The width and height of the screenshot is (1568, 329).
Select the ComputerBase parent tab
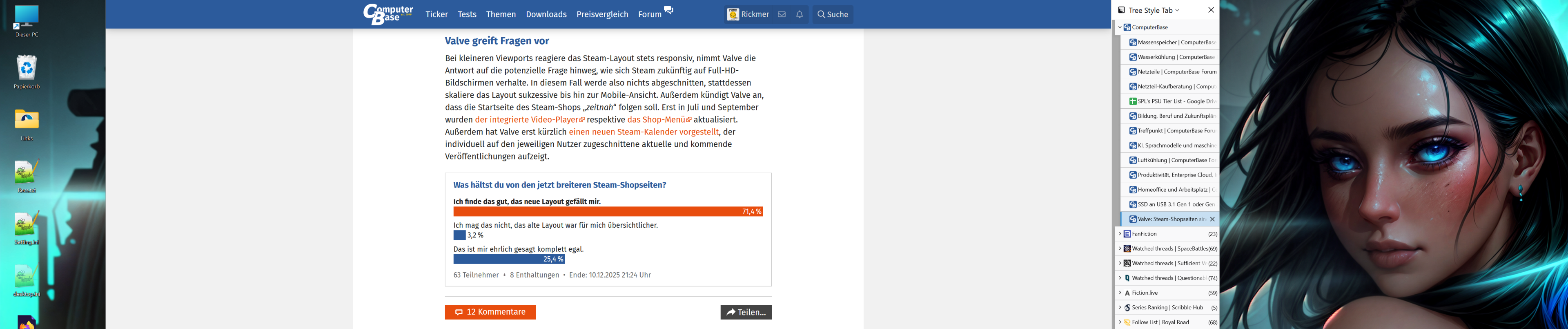click(1167, 27)
